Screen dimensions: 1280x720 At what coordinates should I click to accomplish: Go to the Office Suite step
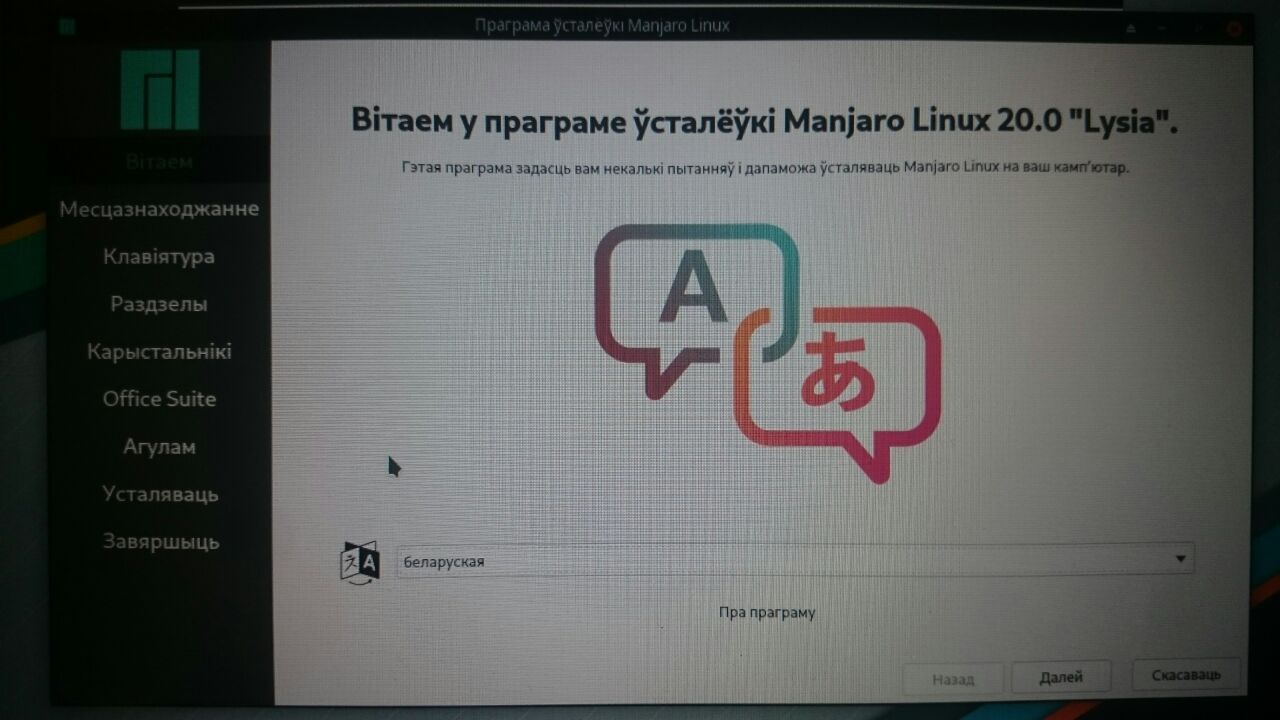click(160, 399)
